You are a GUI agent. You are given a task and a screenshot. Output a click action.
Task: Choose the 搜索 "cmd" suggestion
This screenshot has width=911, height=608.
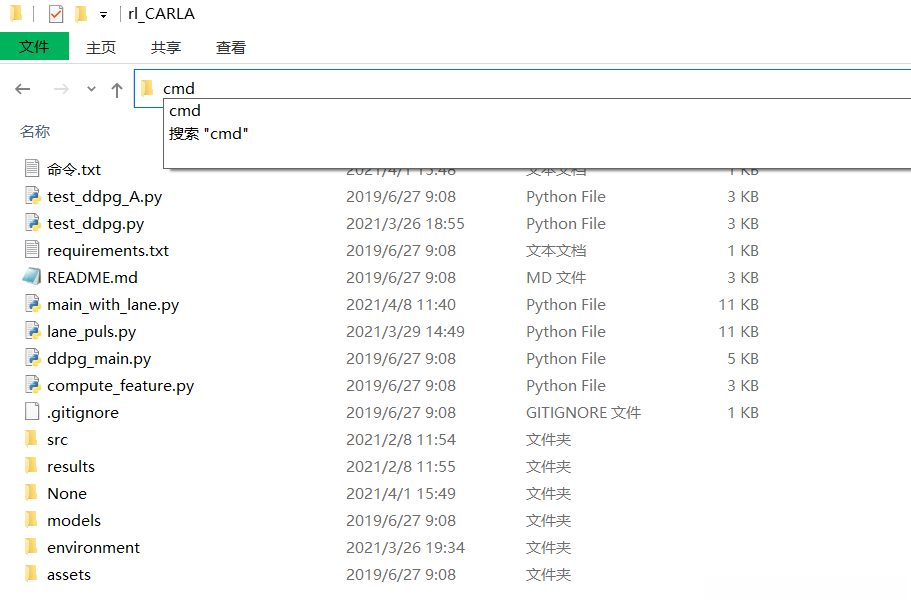(208, 133)
